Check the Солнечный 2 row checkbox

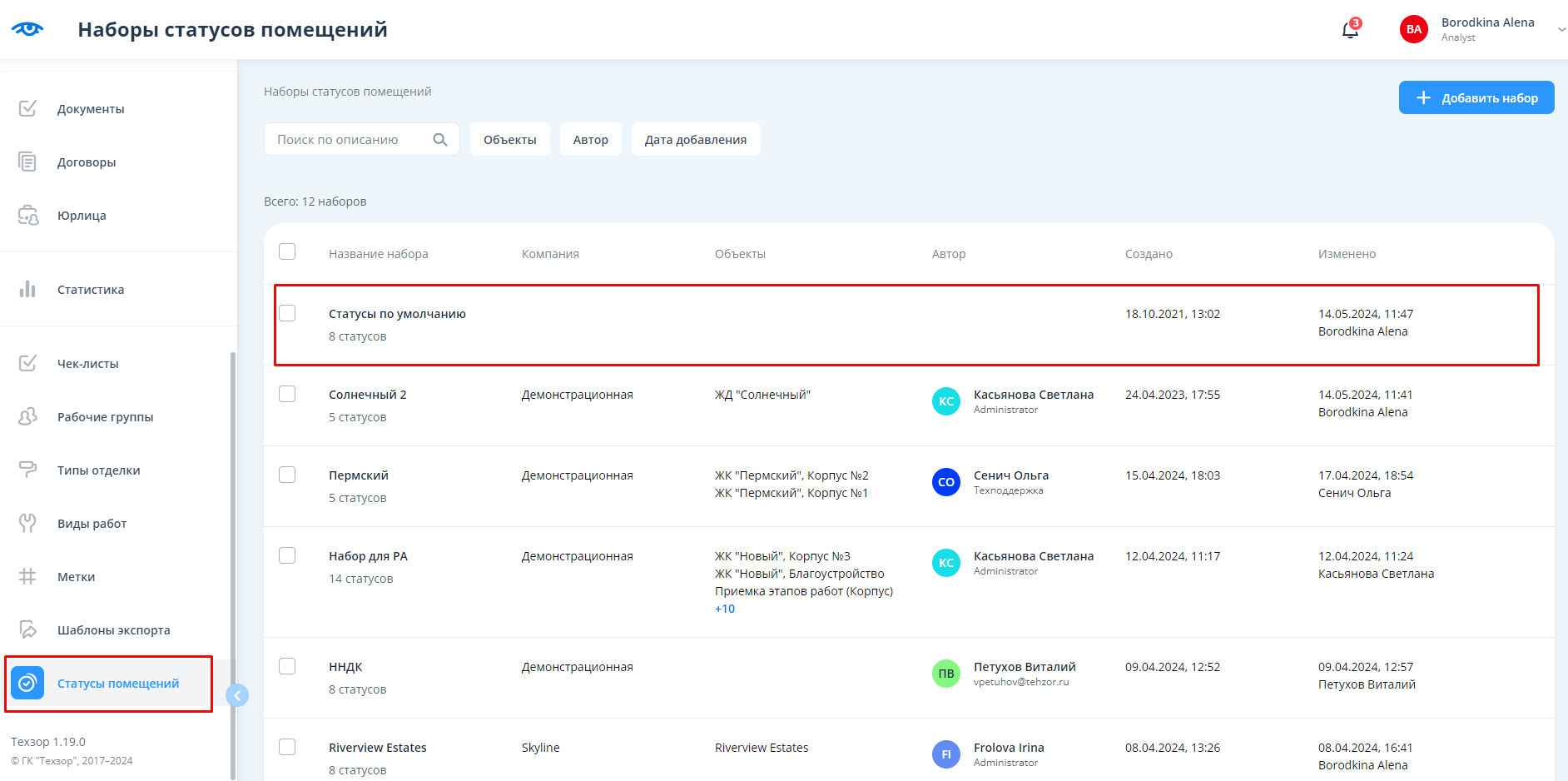coord(287,394)
